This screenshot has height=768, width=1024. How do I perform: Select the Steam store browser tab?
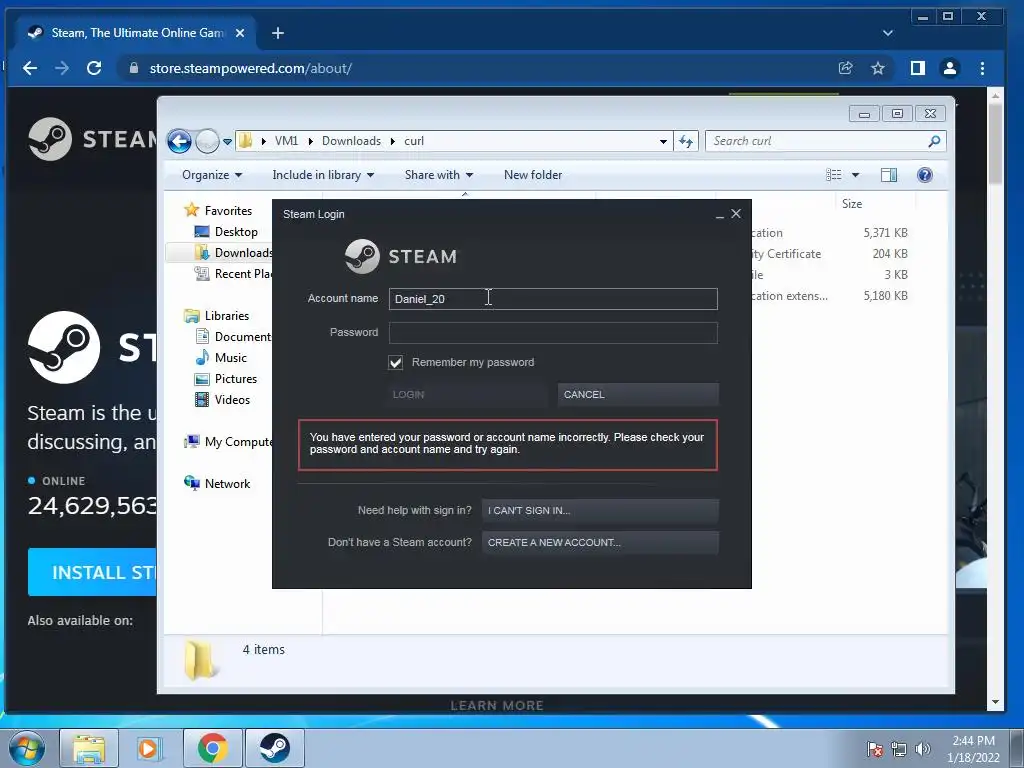pyautogui.click(x=134, y=33)
